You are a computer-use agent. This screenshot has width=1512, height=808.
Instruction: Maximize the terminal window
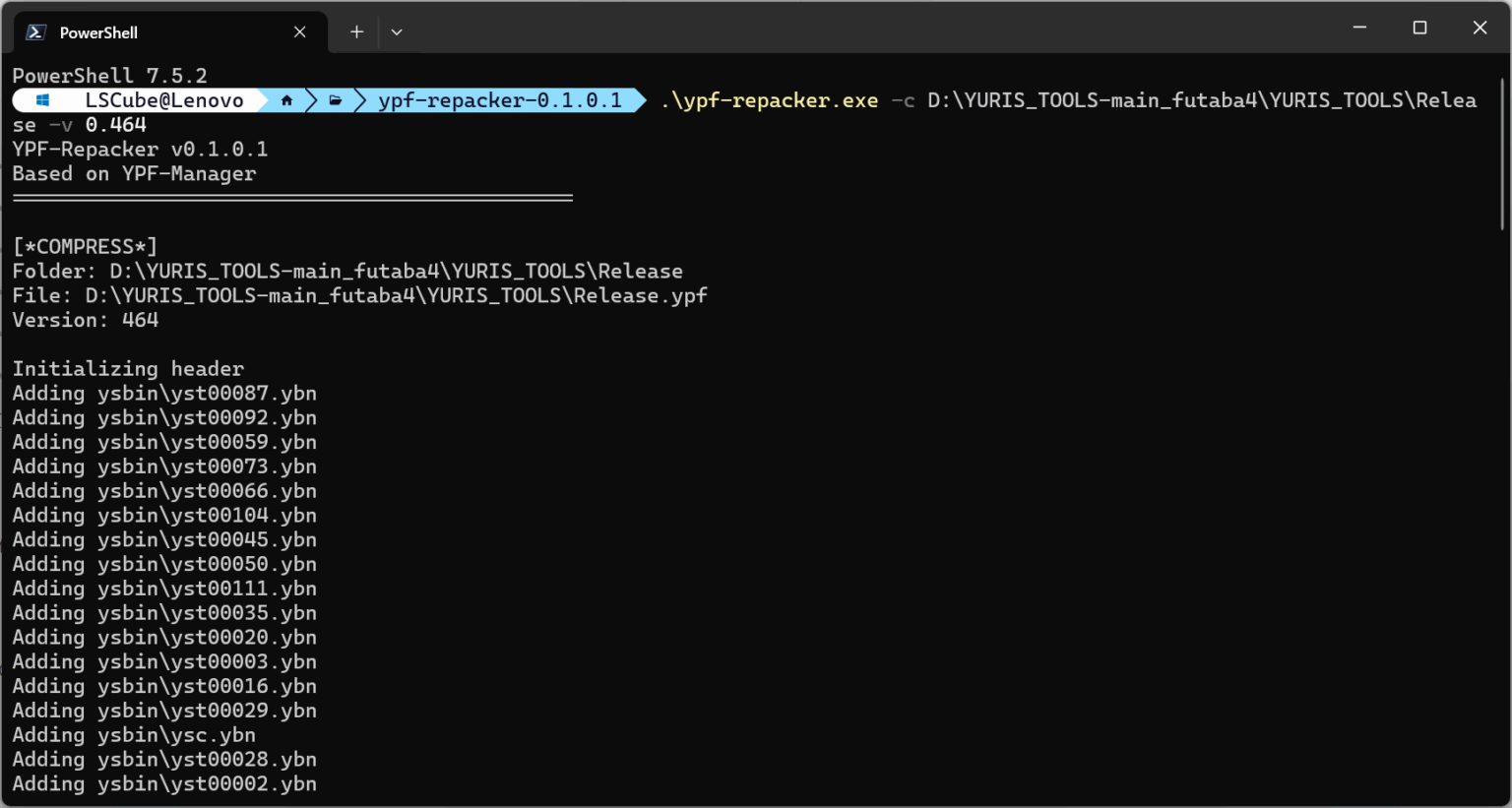[x=1419, y=28]
